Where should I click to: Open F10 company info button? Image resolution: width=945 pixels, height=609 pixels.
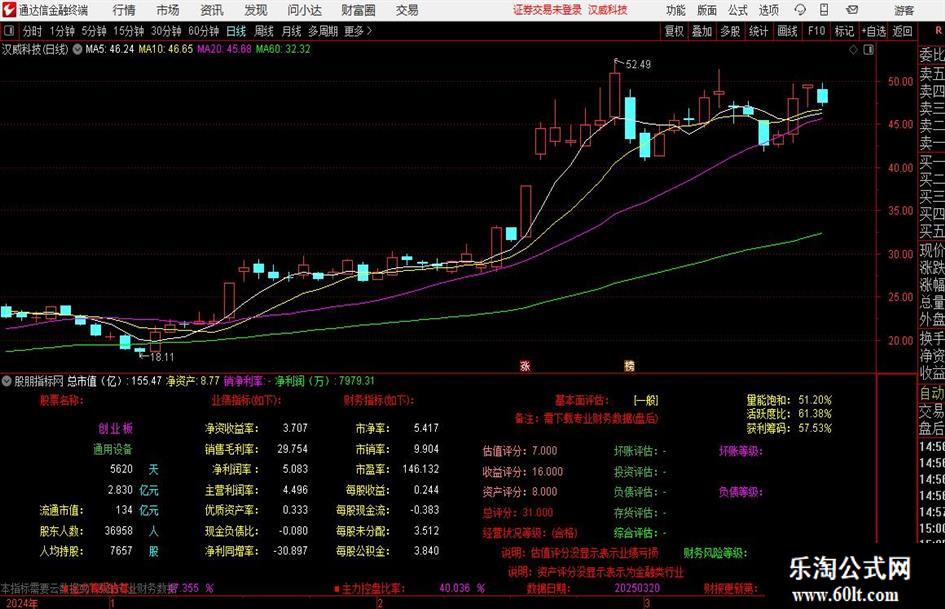tap(816, 31)
